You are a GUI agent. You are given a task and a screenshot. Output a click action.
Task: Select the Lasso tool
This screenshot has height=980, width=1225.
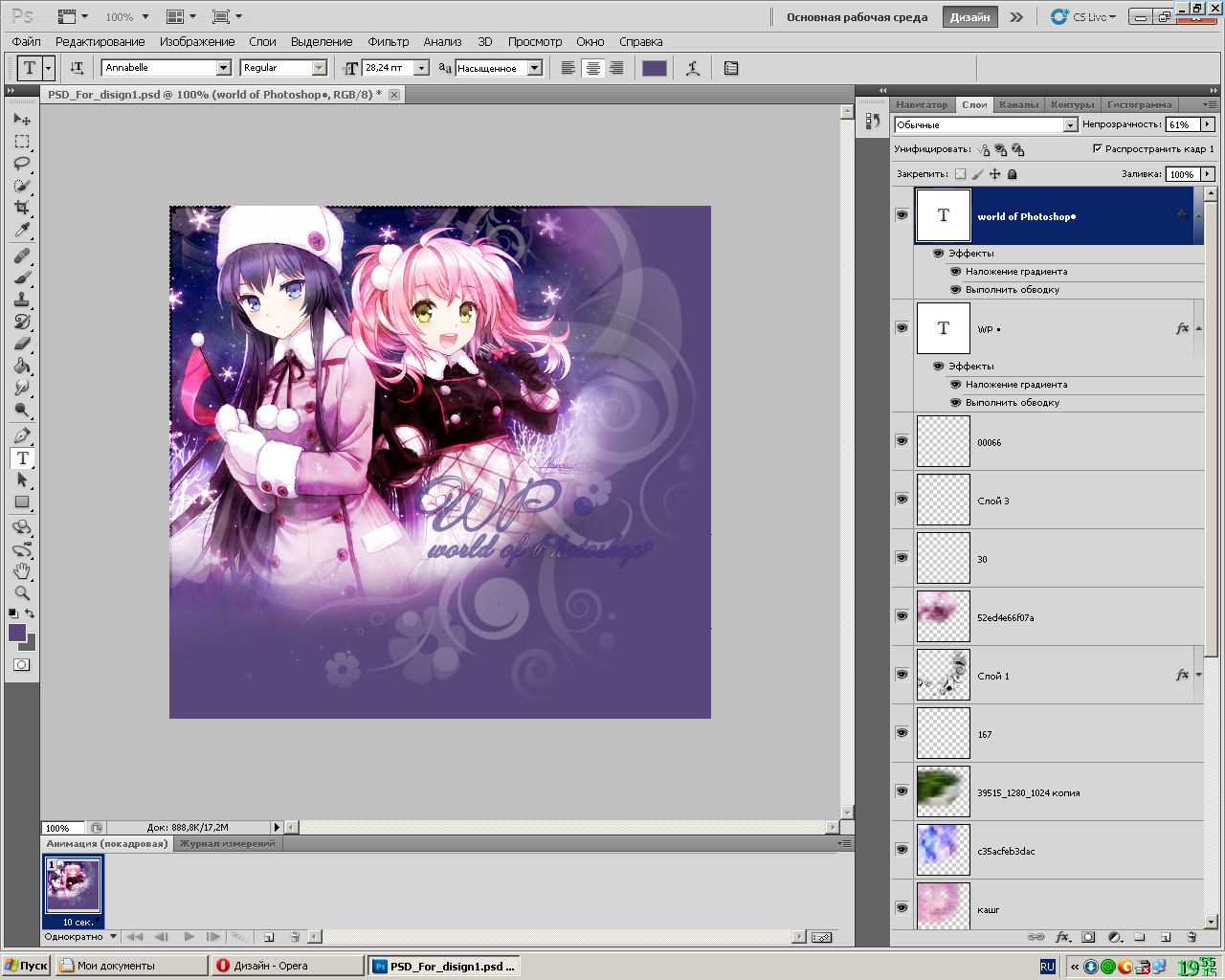22,163
